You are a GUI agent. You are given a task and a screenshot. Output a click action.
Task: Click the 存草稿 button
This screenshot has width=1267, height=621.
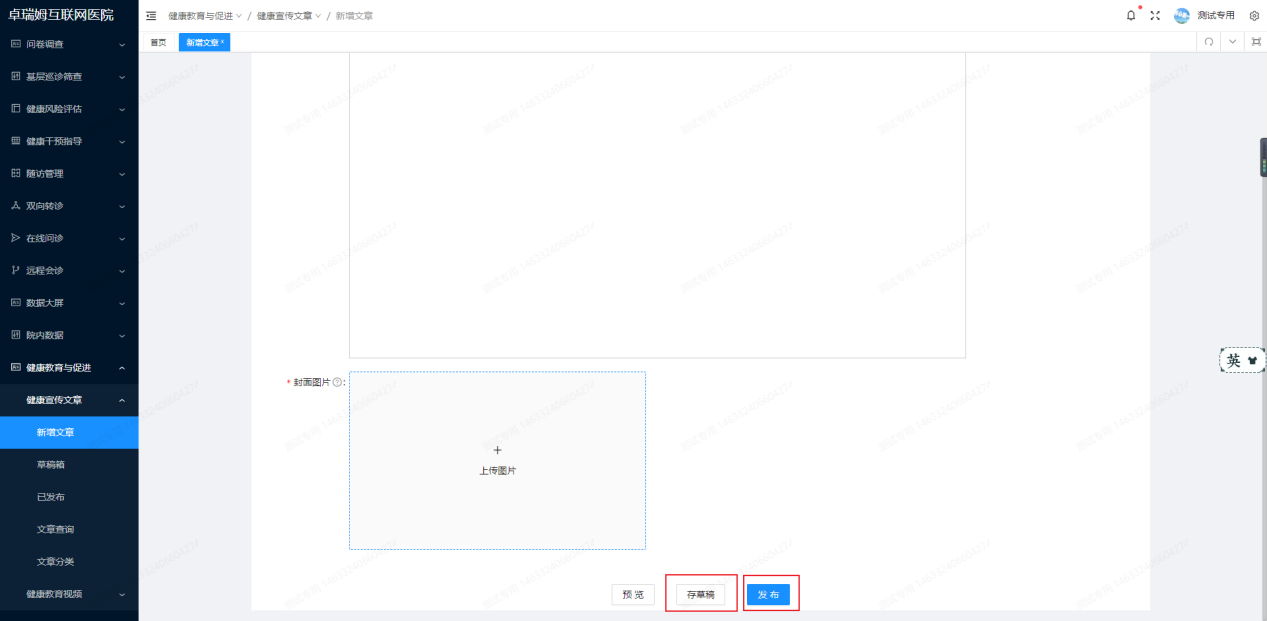701,594
